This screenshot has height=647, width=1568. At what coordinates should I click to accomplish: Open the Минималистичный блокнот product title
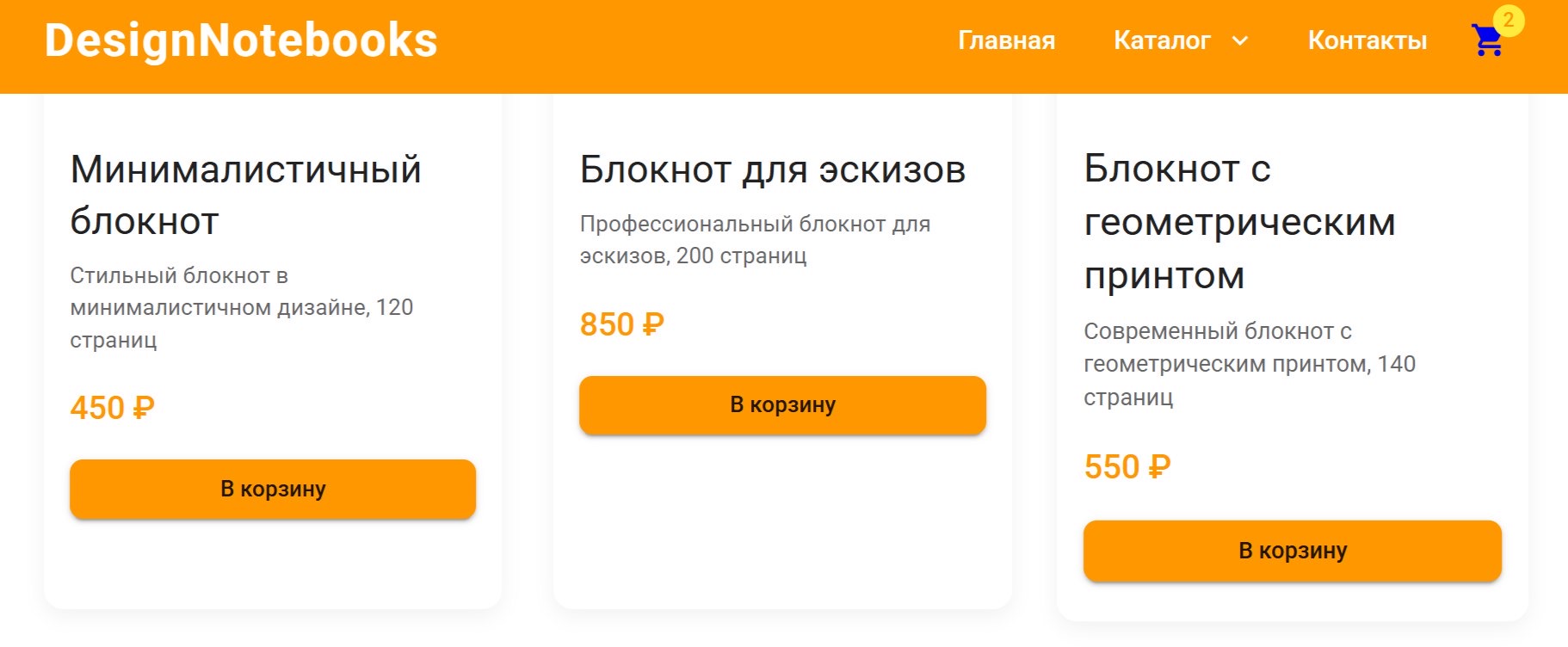point(245,195)
